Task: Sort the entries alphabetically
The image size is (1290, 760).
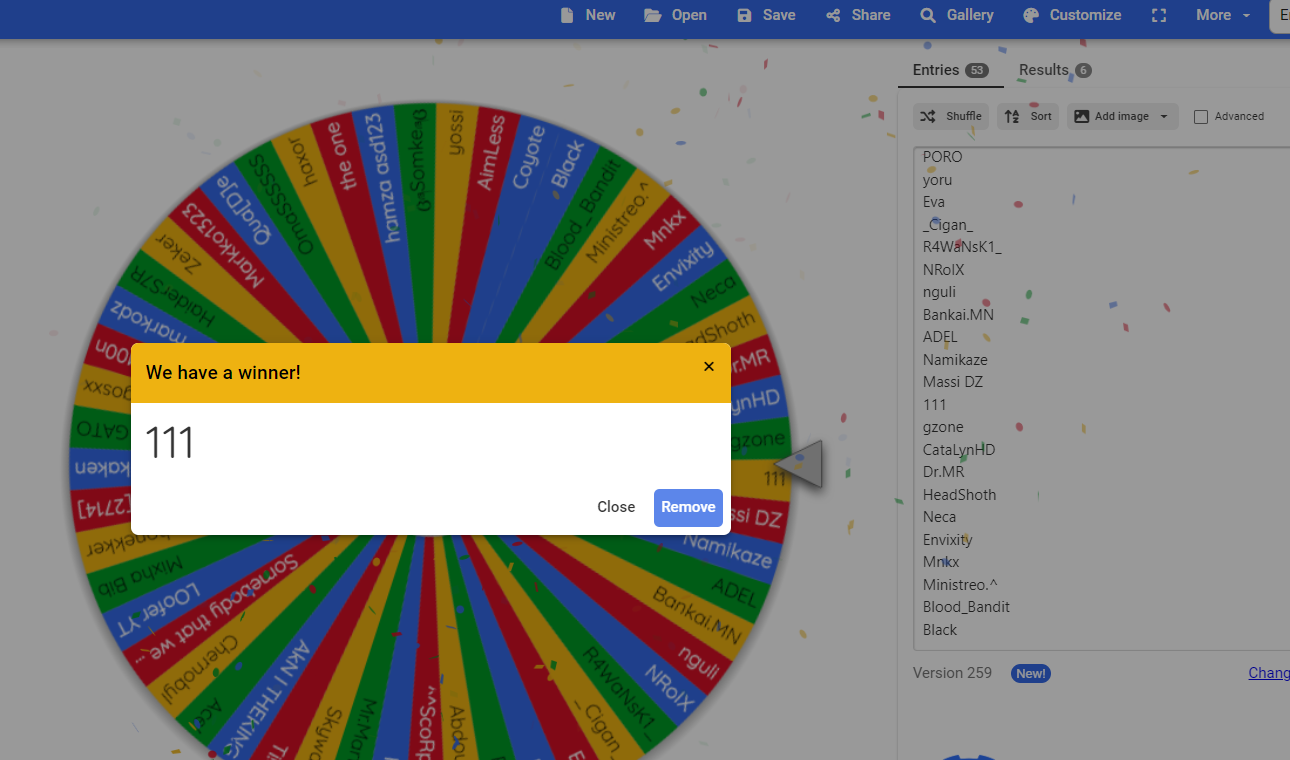Action: tap(1028, 116)
